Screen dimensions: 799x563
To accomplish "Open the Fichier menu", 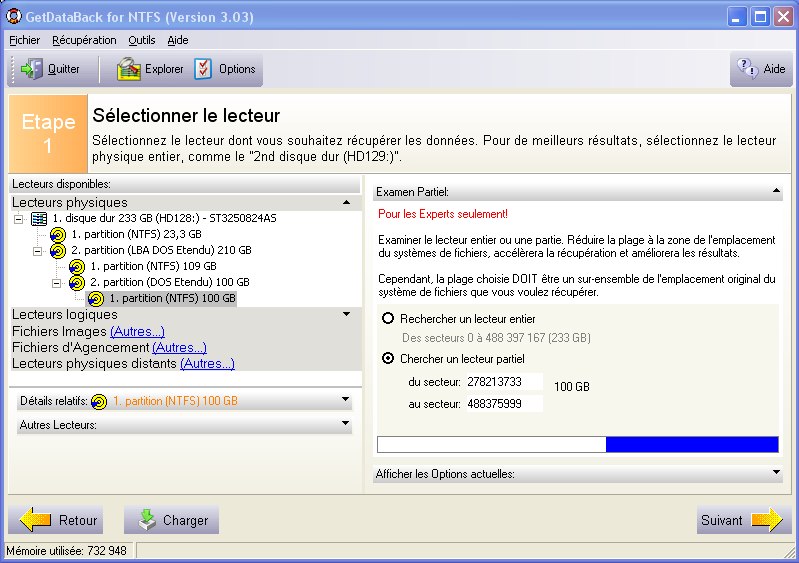I will (24, 40).
